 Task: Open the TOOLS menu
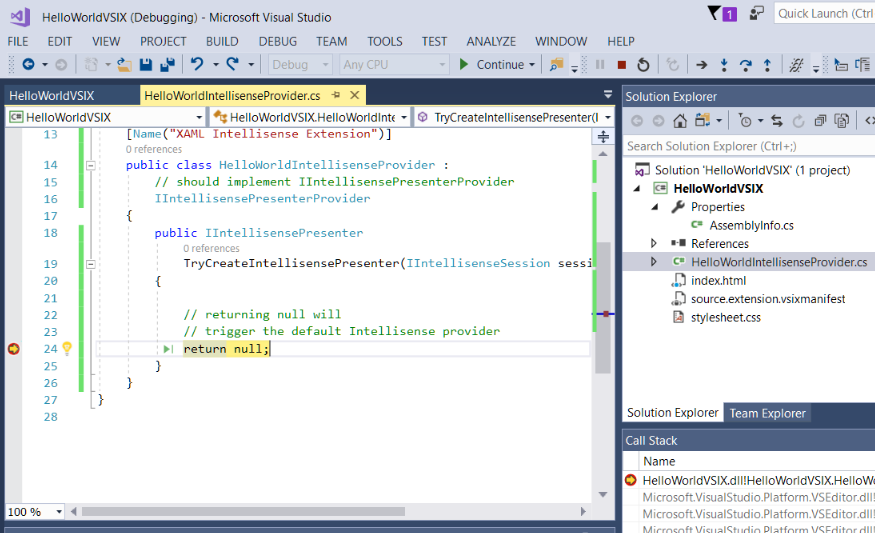pos(384,41)
